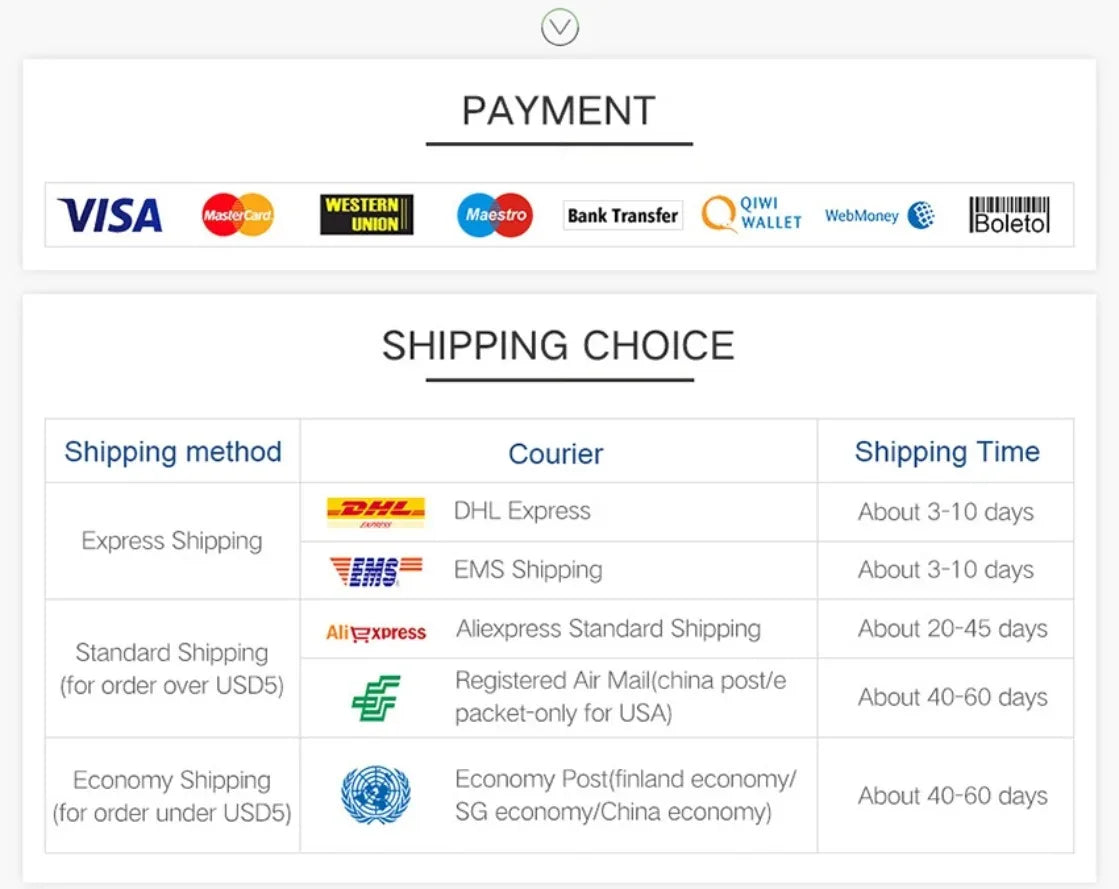Click the VISA payment logo

110,215
